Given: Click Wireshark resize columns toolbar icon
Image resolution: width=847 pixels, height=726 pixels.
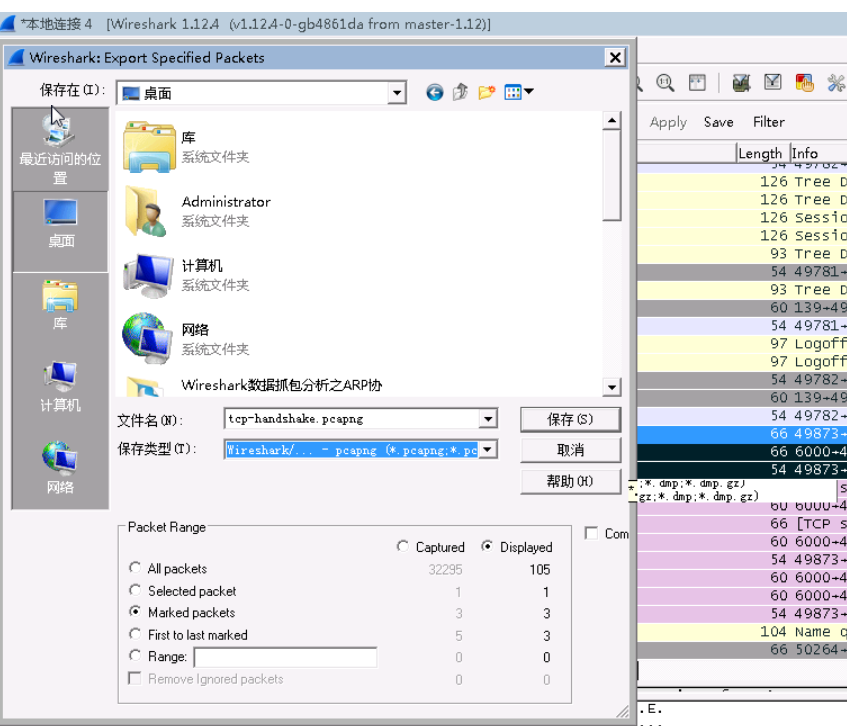Looking at the screenshot, I should (697, 83).
